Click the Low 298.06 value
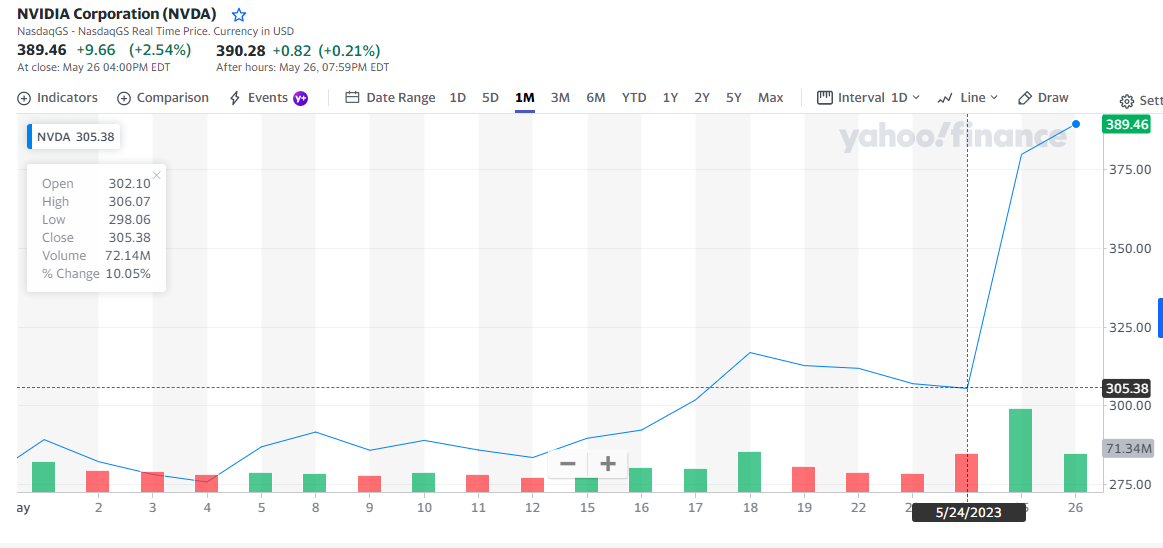The width and height of the screenshot is (1163, 548). [x=128, y=219]
